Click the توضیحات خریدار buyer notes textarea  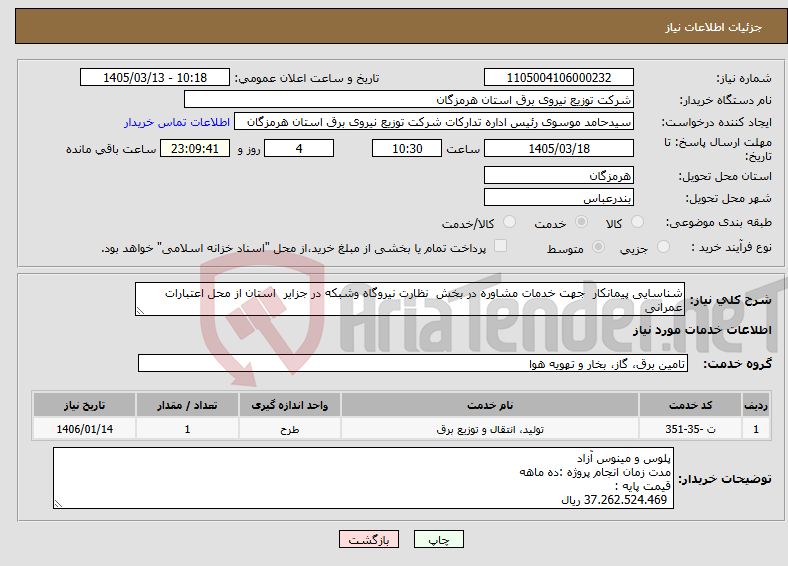363,479
